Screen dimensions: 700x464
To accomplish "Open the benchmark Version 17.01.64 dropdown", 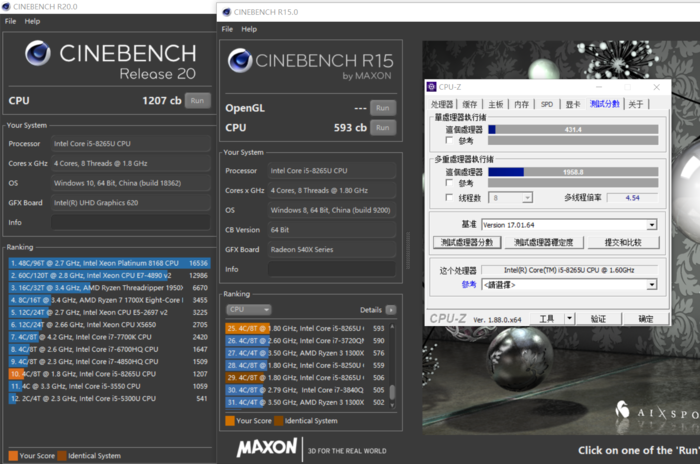I will 652,225.
